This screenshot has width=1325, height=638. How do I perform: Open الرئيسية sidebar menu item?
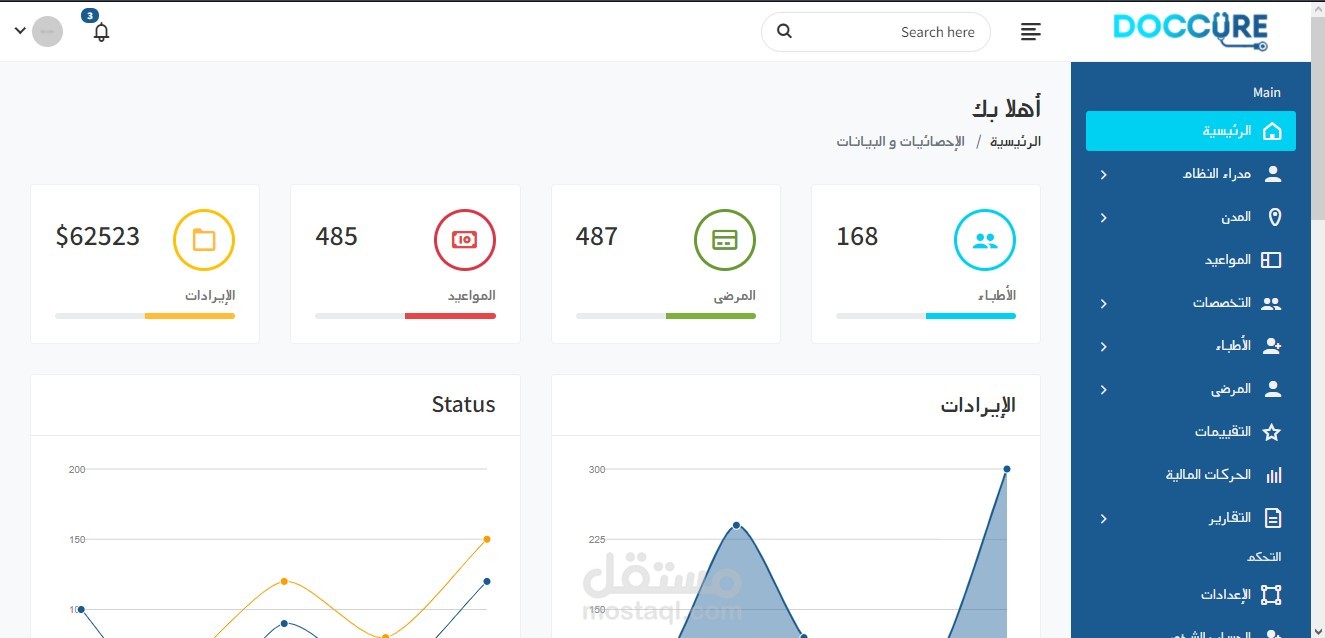pos(1191,131)
